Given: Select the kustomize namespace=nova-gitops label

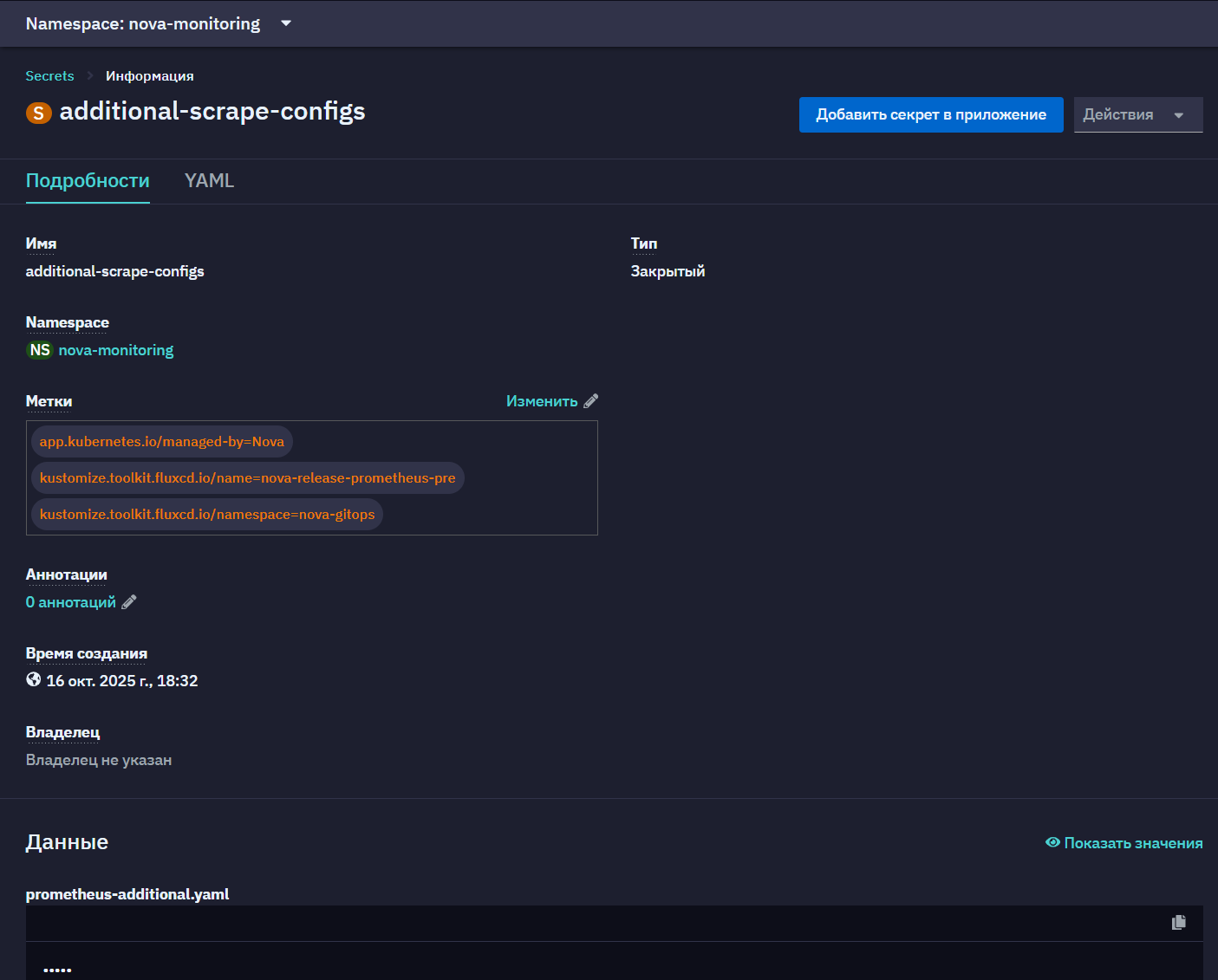Looking at the screenshot, I should [x=207, y=515].
